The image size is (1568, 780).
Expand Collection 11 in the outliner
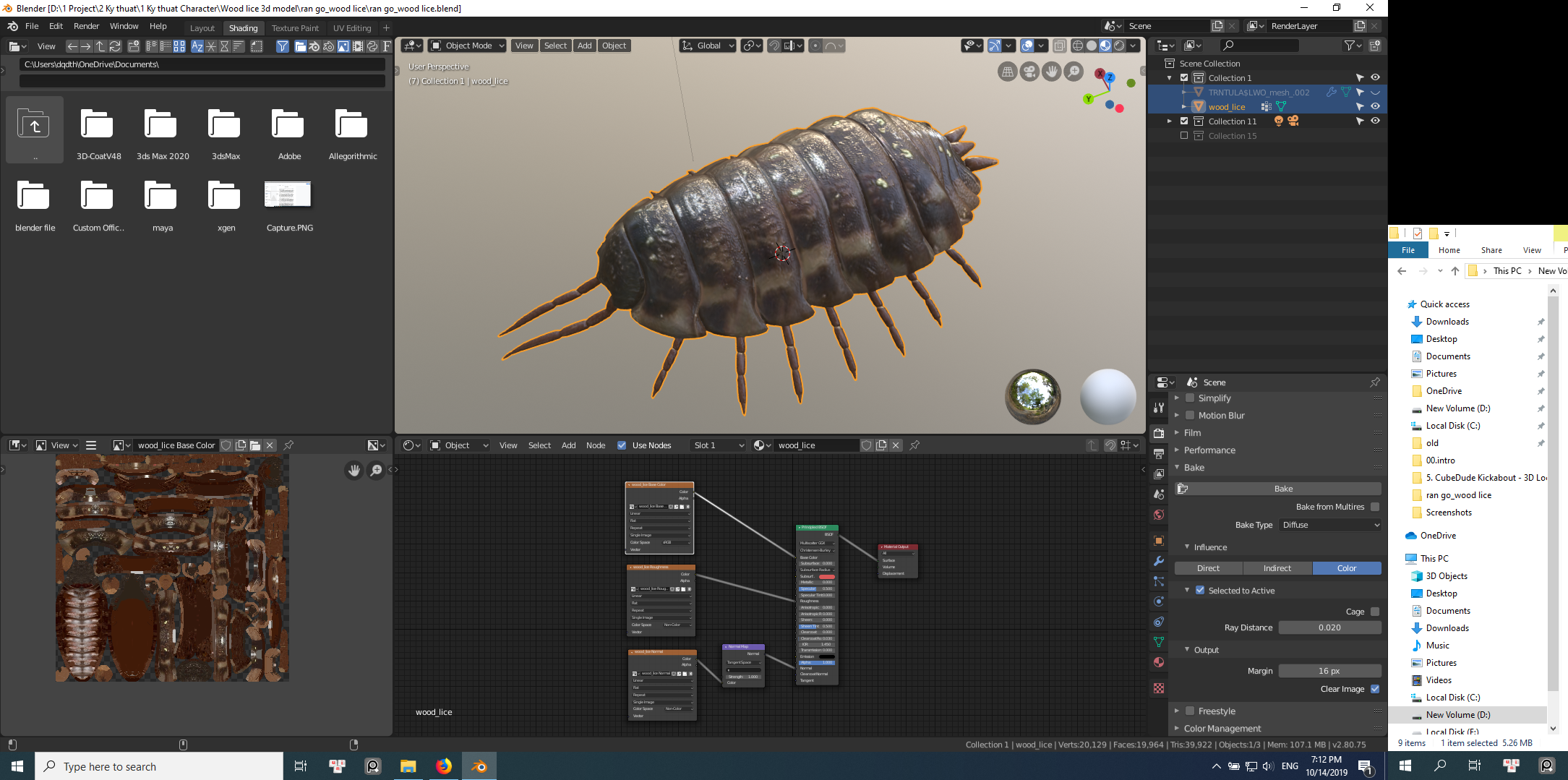[1170, 121]
